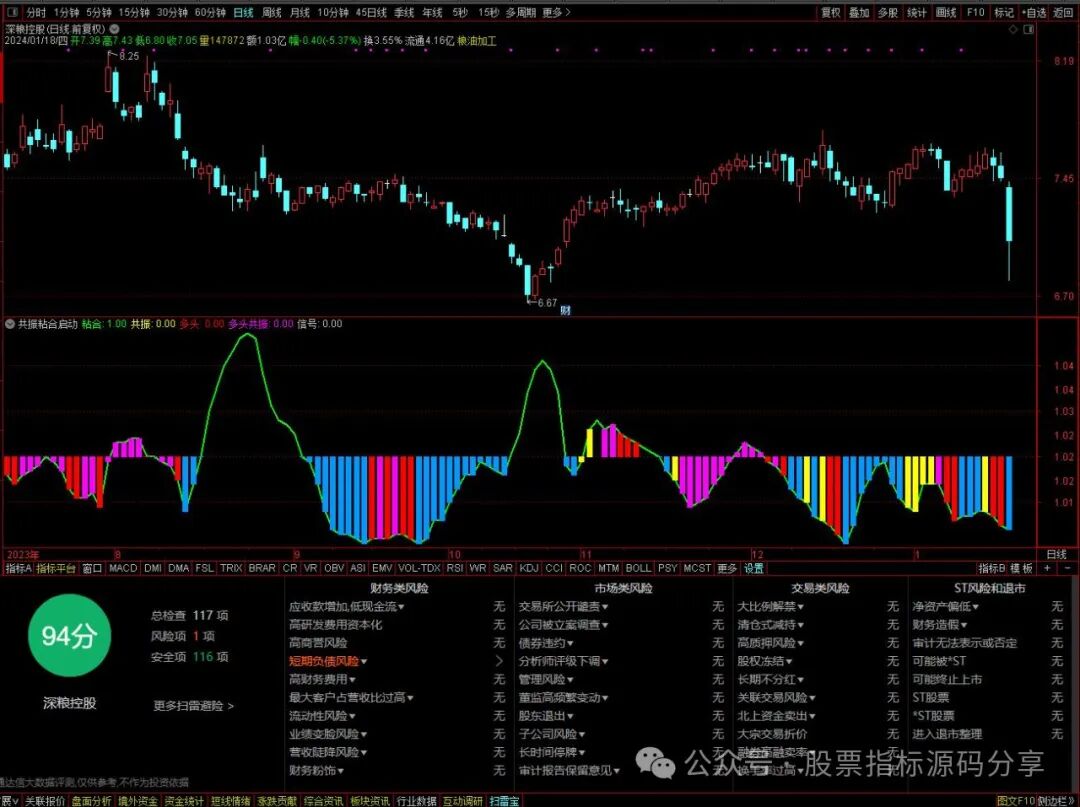Screen dimensions: 1080x807
Task: Click the 指标B button
Action: coord(991,568)
